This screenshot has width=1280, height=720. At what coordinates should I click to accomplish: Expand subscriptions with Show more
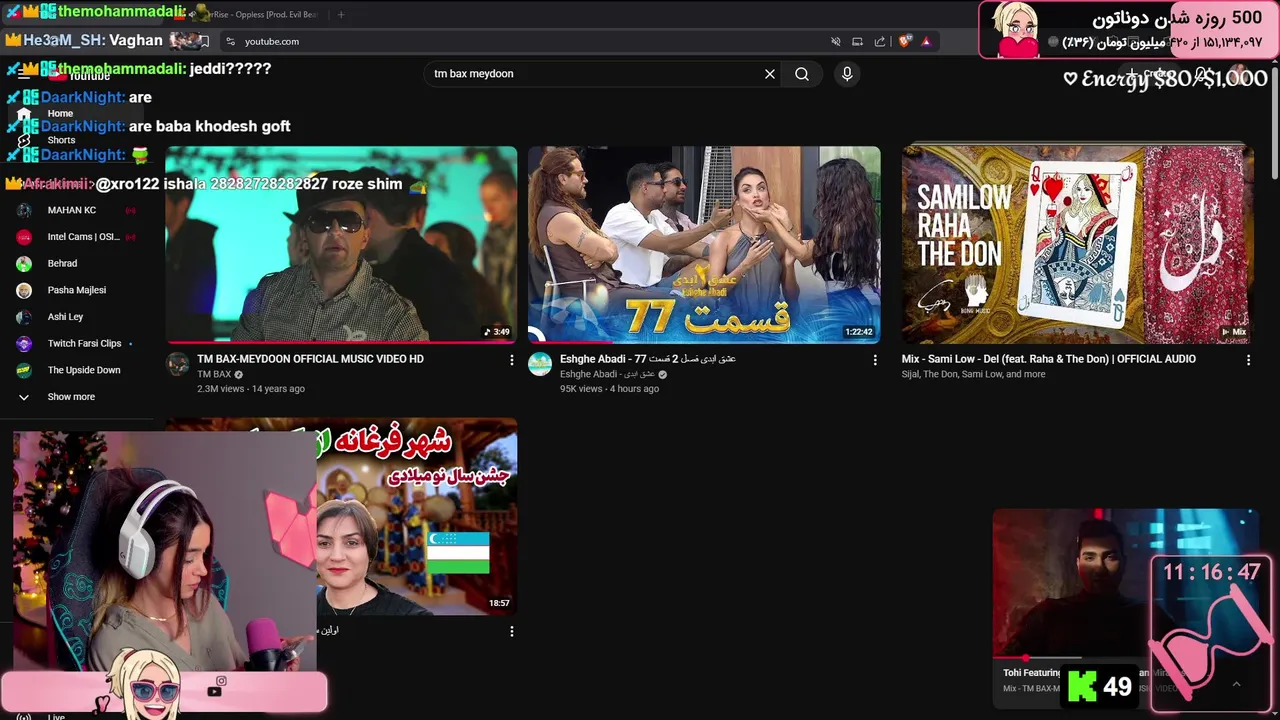(x=71, y=397)
